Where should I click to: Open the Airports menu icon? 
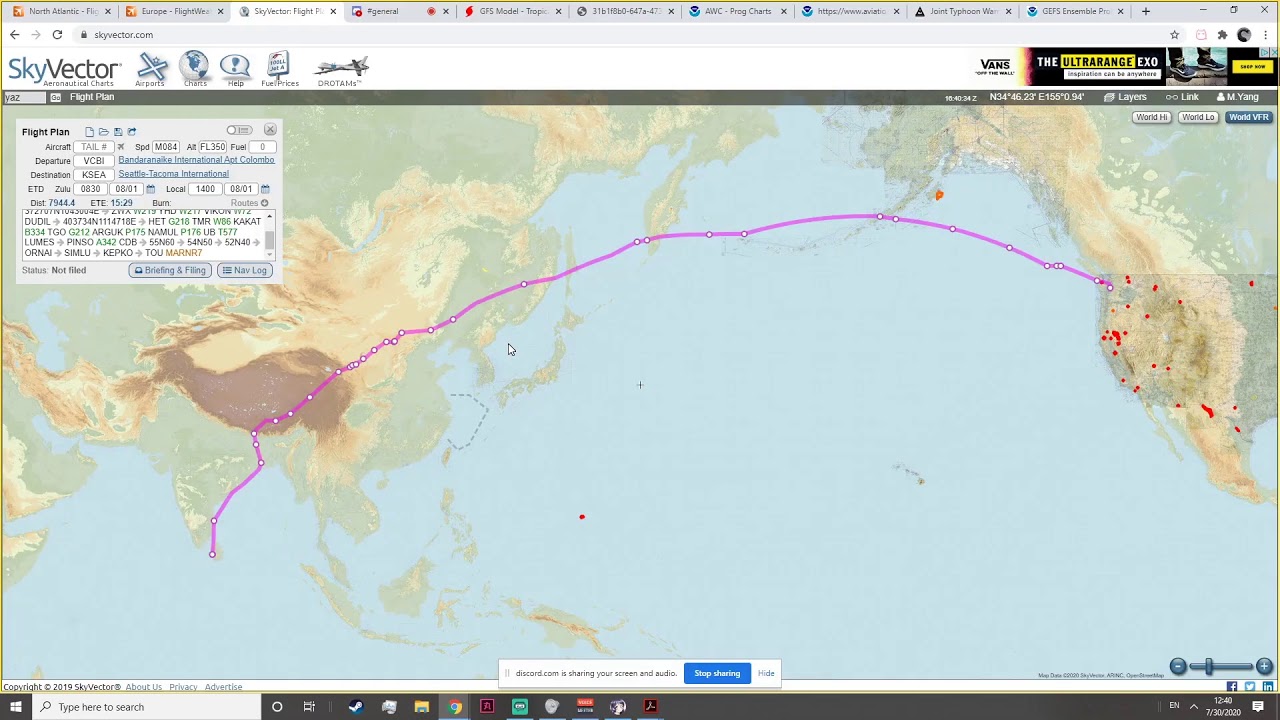152,70
